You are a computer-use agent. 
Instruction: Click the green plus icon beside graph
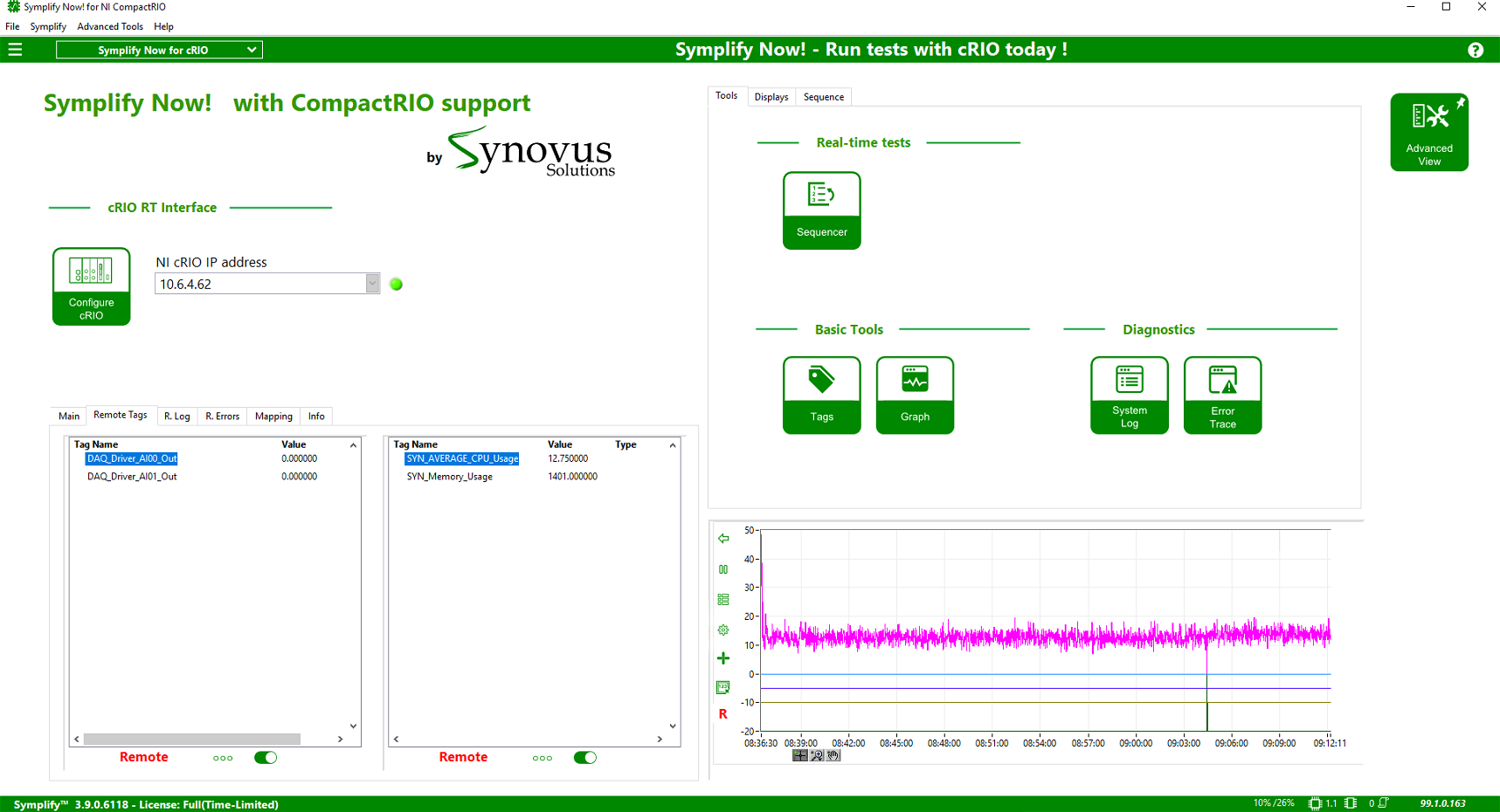pos(723,658)
